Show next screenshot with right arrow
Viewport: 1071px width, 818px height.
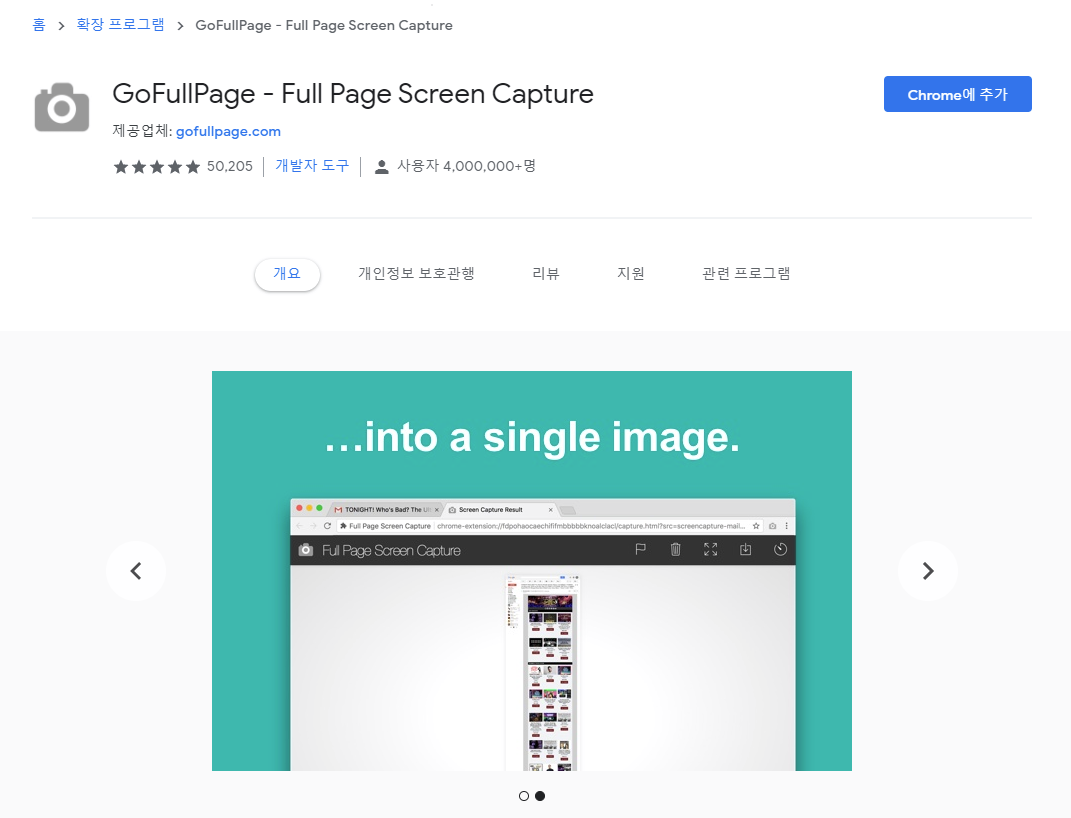tap(928, 571)
